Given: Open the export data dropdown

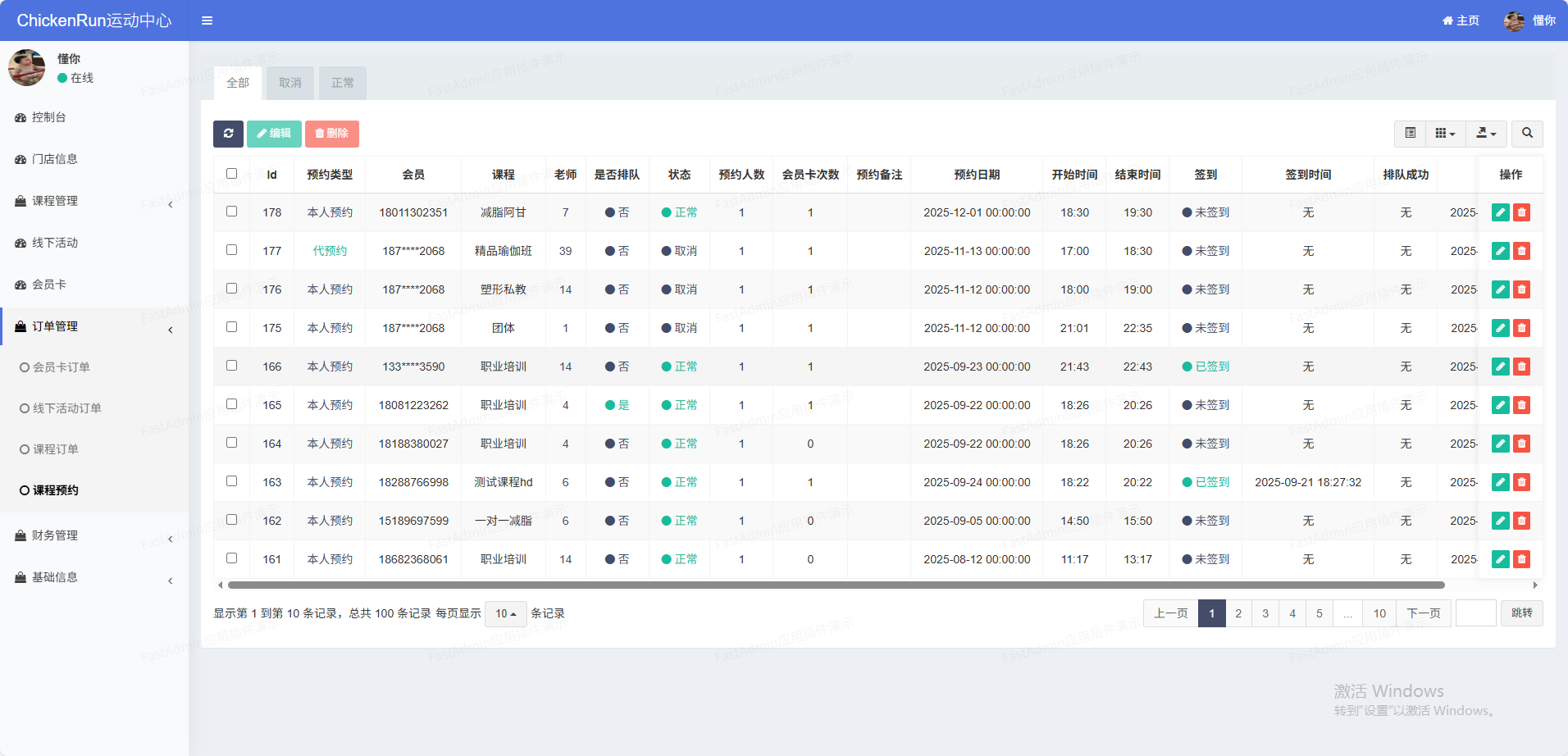Looking at the screenshot, I should 1486,134.
